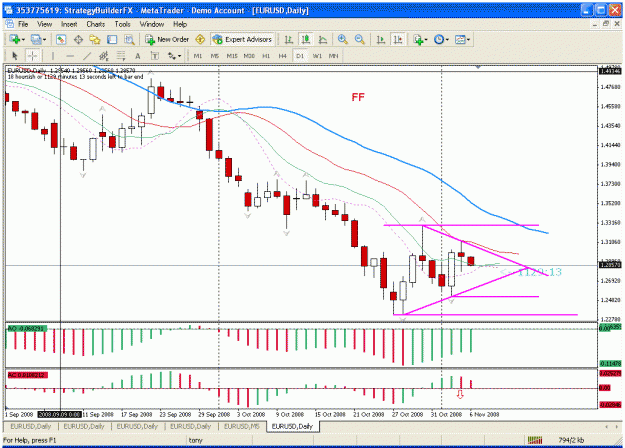
Task: Pick the horizontal line drawing tool
Action: click(70, 56)
